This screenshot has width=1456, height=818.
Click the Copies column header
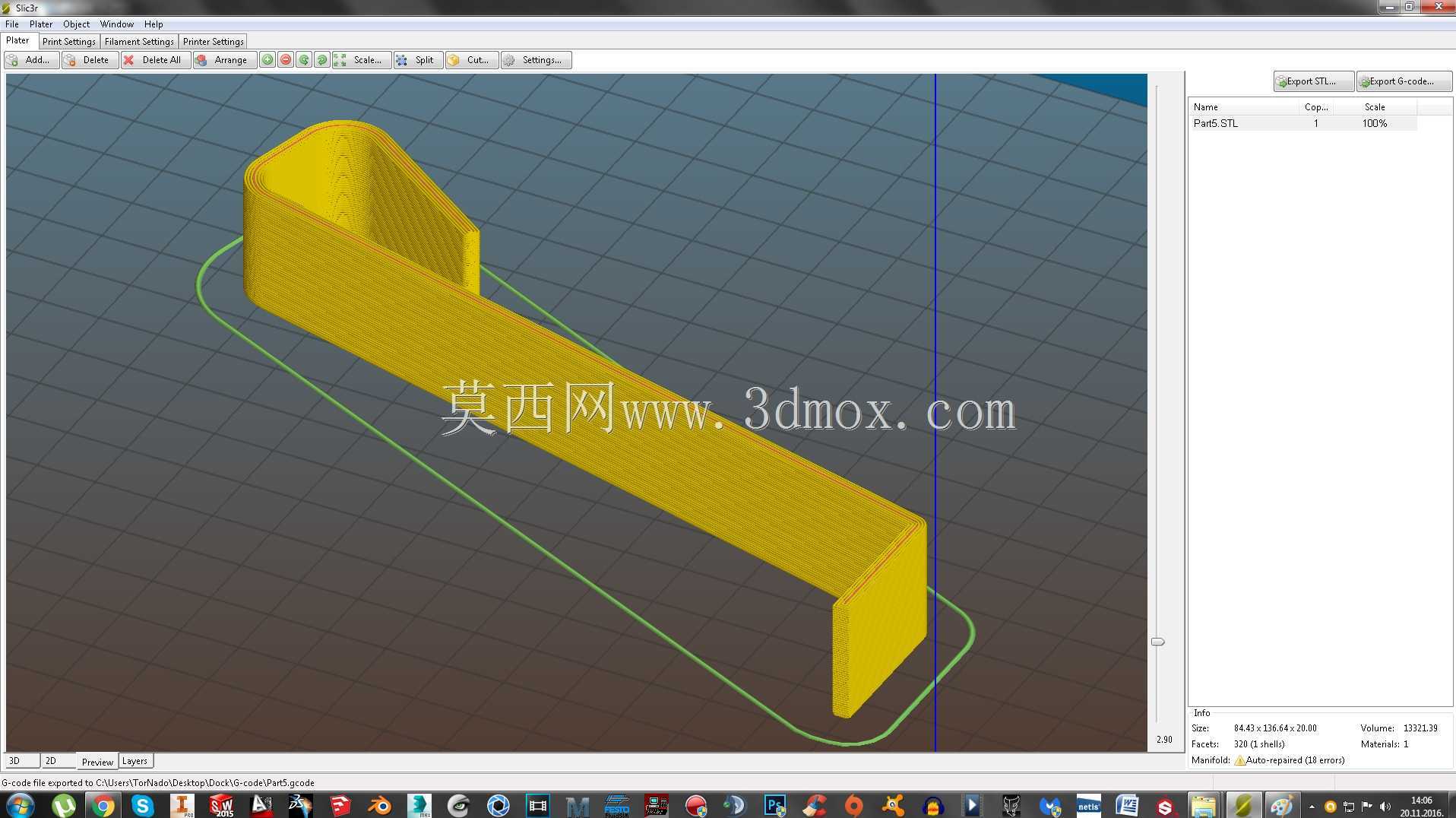(1316, 107)
